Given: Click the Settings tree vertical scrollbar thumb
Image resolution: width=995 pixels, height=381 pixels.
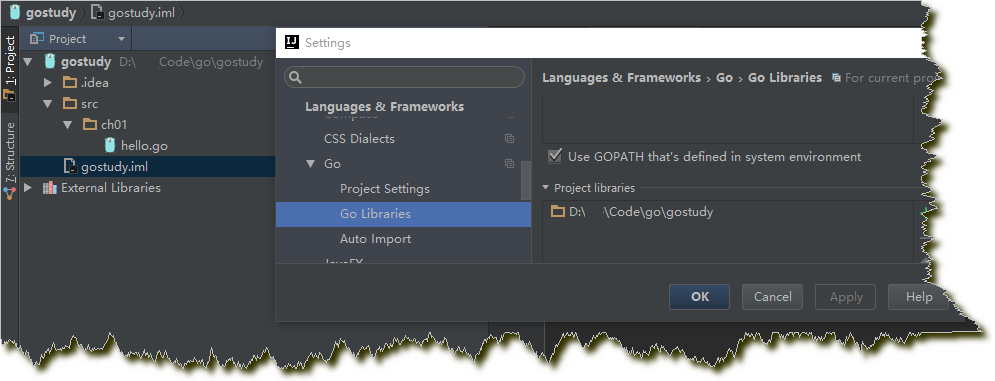Looking at the screenshot, I should (525, 180).
